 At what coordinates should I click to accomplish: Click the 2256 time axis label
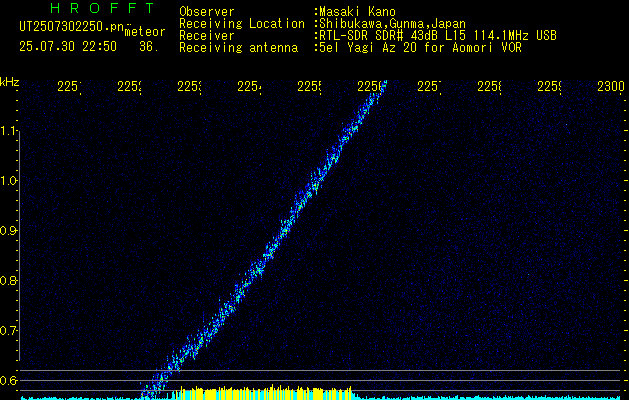(369, 86)
